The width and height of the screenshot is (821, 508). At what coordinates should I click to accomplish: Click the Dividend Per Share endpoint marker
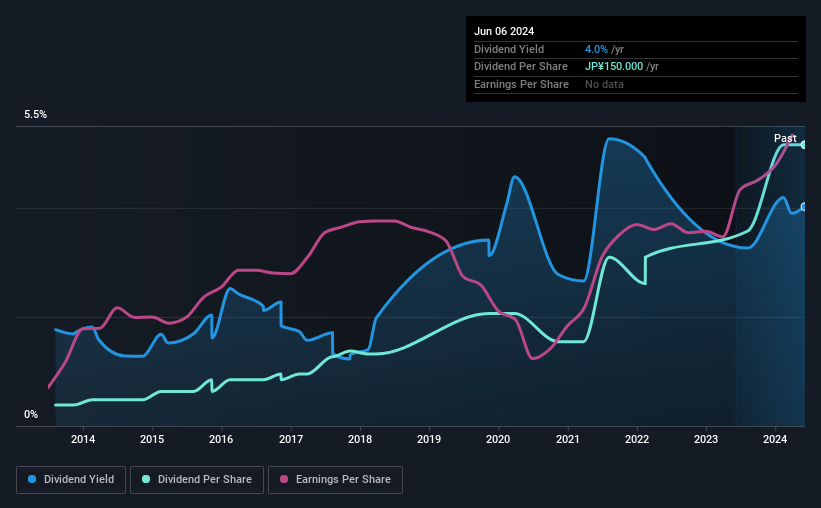(804, 145)
